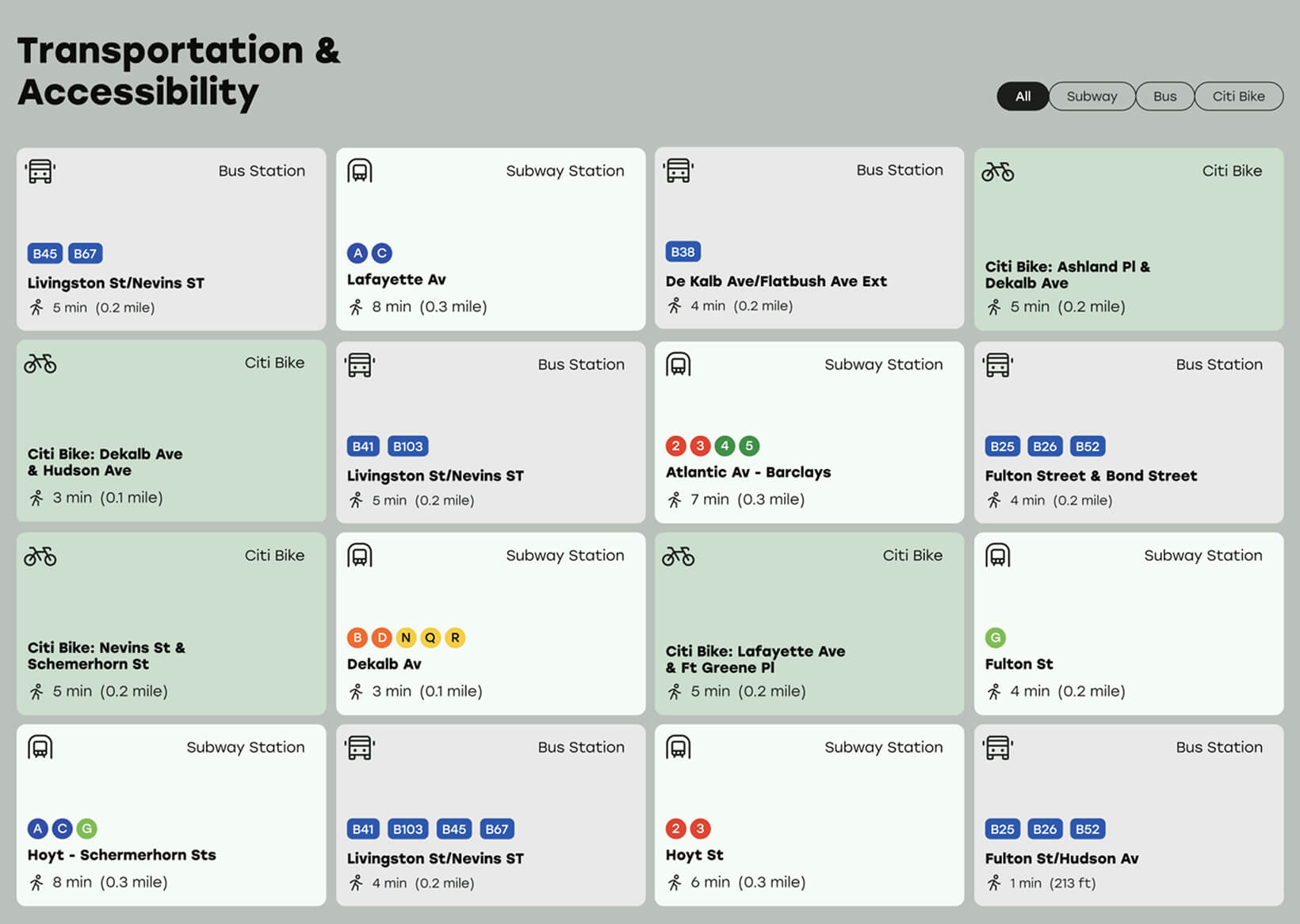This screenshot has height=924, width=1300.
Task: Select the All filter pill
Action: [1023, 96]
